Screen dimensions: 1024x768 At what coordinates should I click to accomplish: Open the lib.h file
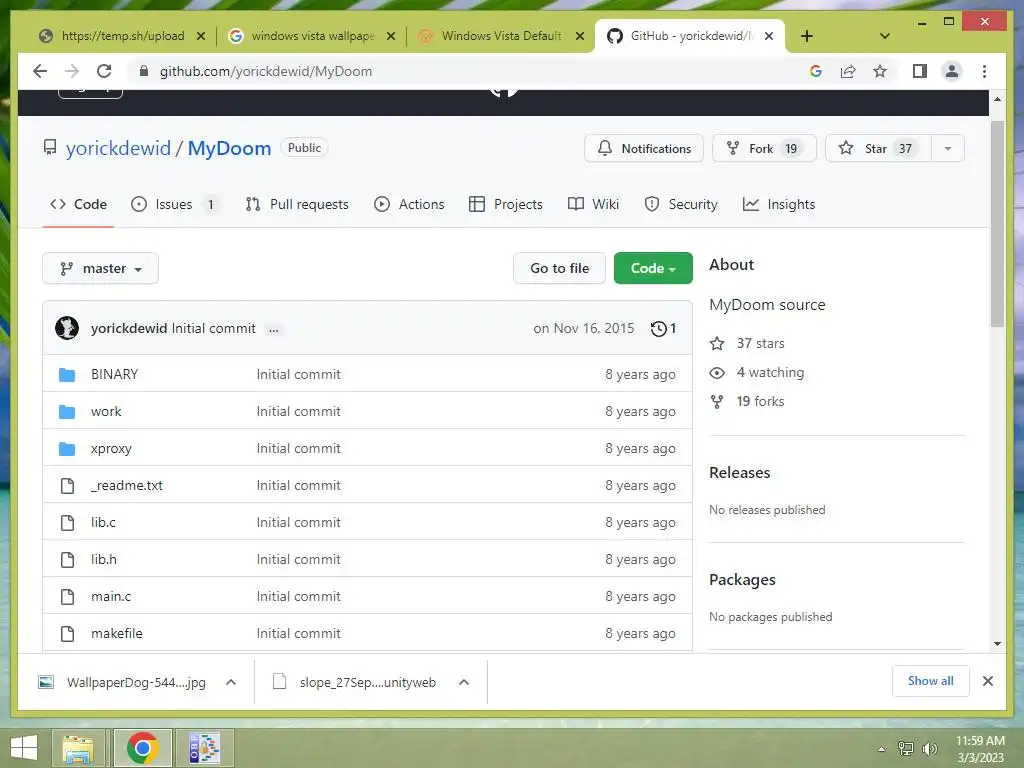104,560
